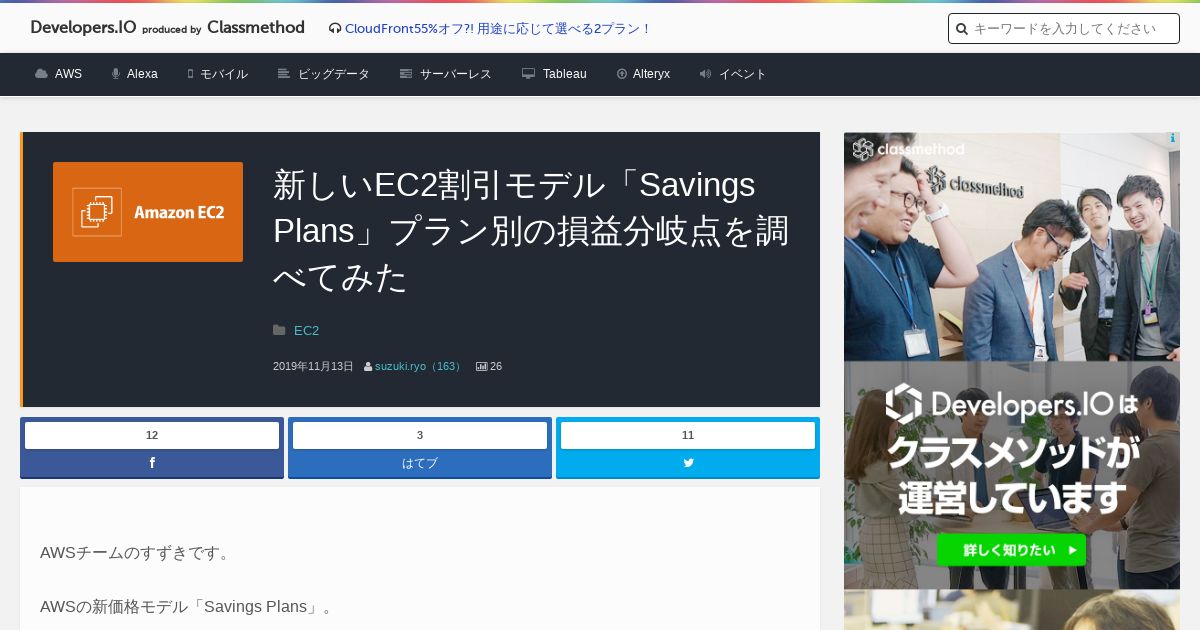Viewport: 1200px width, 630px height.
Task: Click the headphone icon before the promo
Action: pos(335,29)
